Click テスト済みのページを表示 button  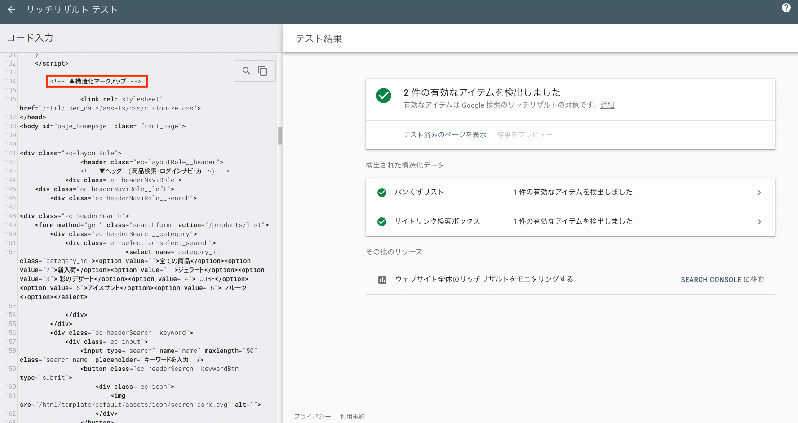(445, 135)
